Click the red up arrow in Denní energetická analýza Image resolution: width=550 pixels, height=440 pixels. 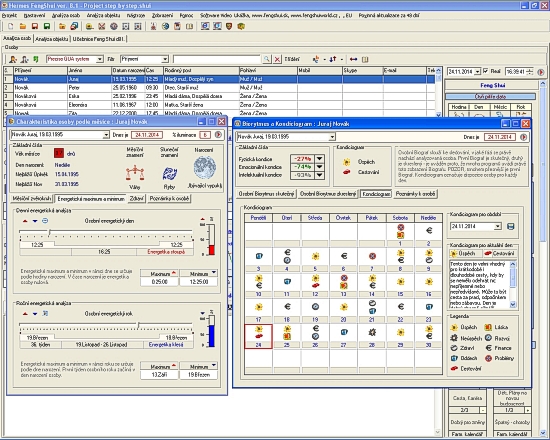pos(25,221)
